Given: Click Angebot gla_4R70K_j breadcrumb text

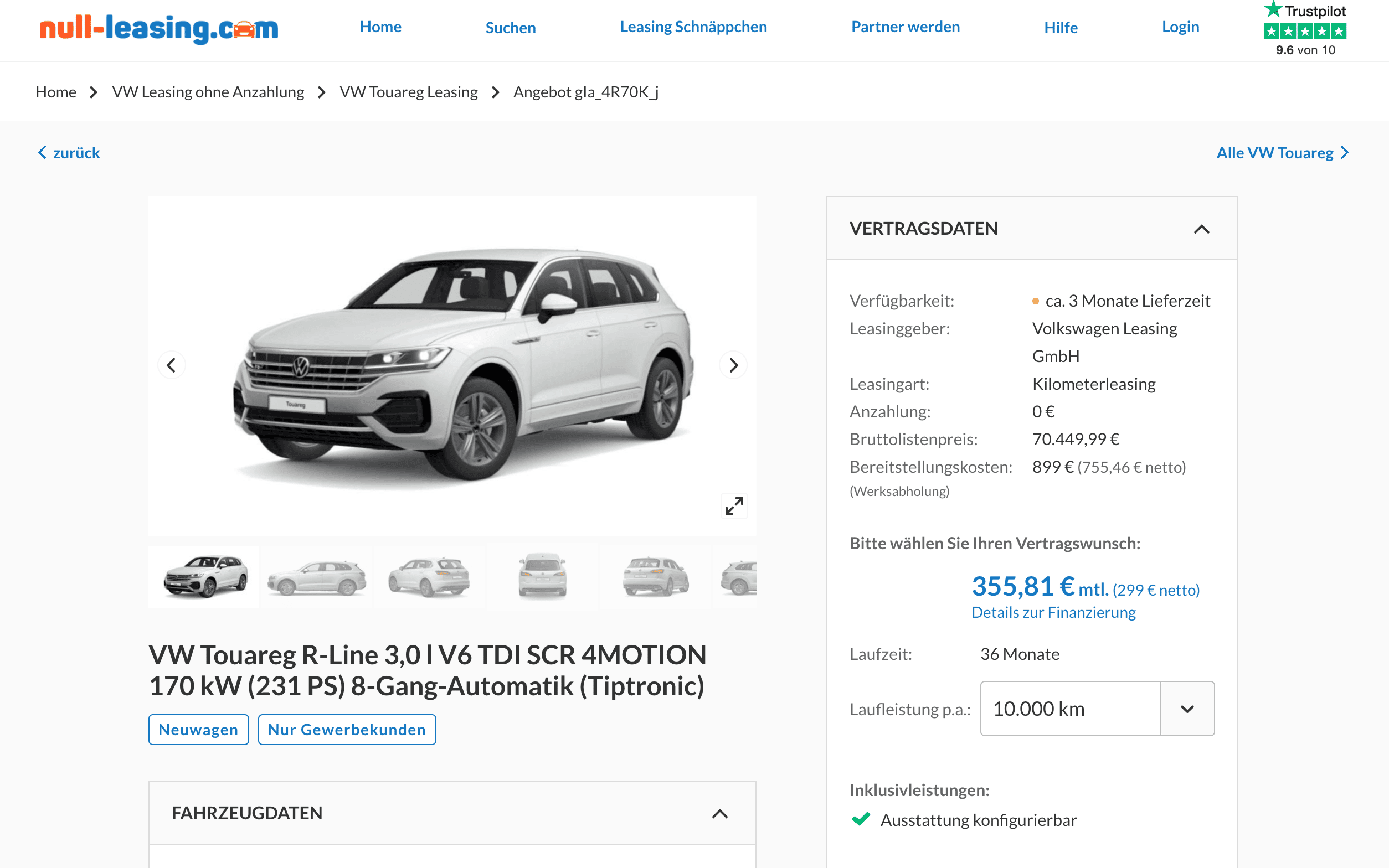Looking at the screenshot, I should pos(586,92).
